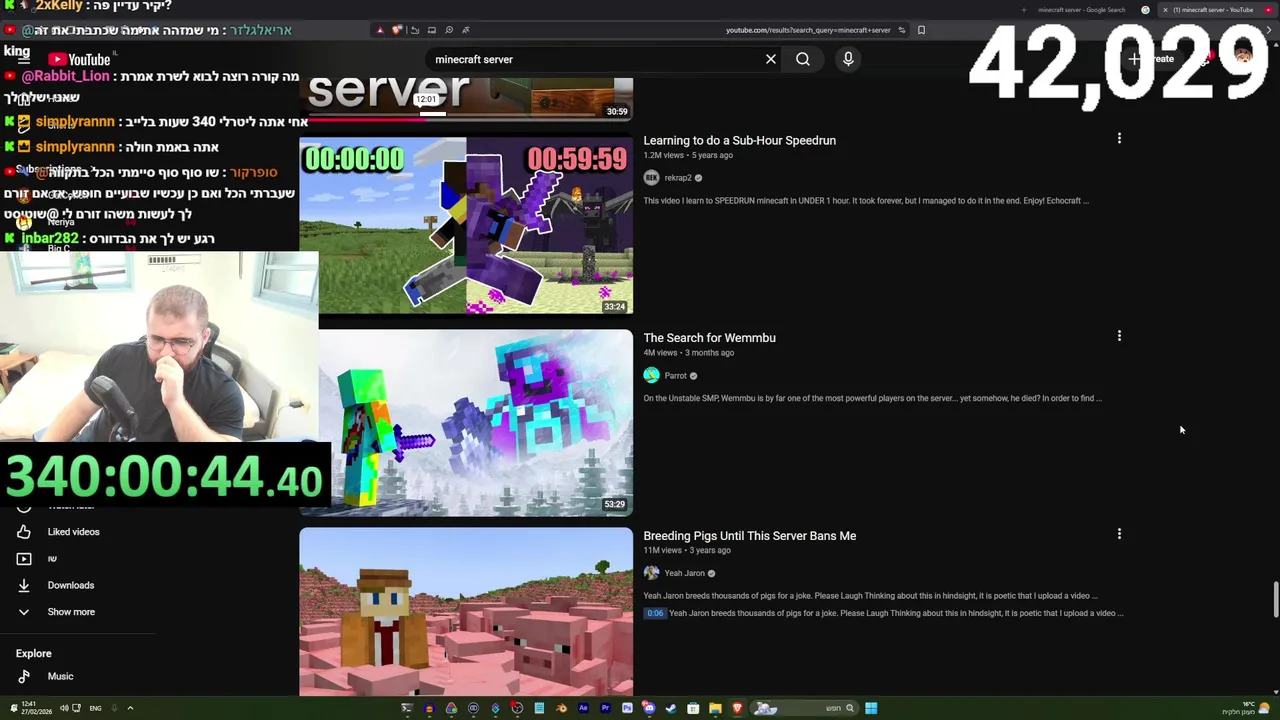Viewport: 1280px width, 720px height.
Task: Expand sidebar with Show more
Action: pos(71,612)
